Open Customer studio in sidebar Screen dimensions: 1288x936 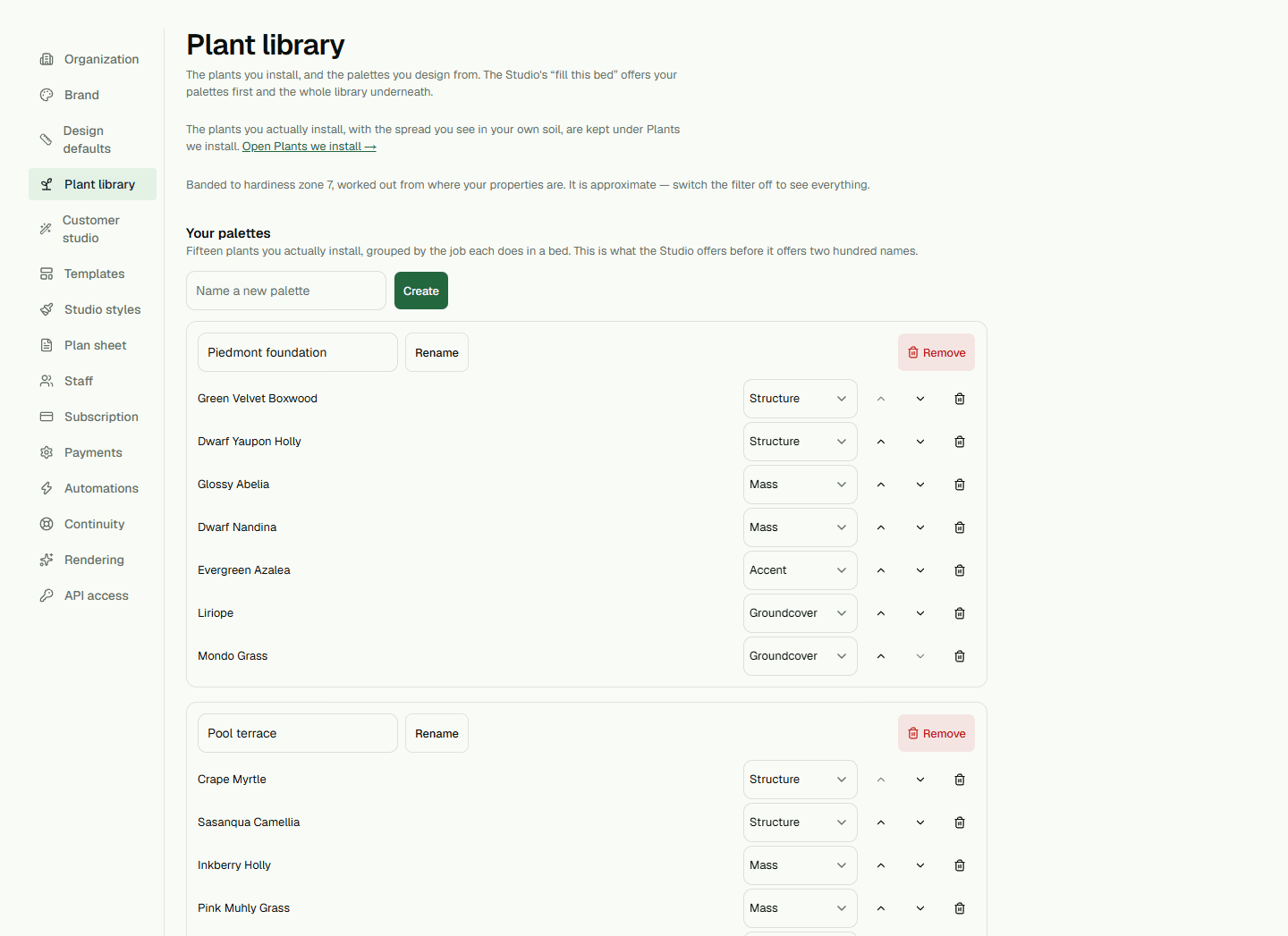(92, 229)
